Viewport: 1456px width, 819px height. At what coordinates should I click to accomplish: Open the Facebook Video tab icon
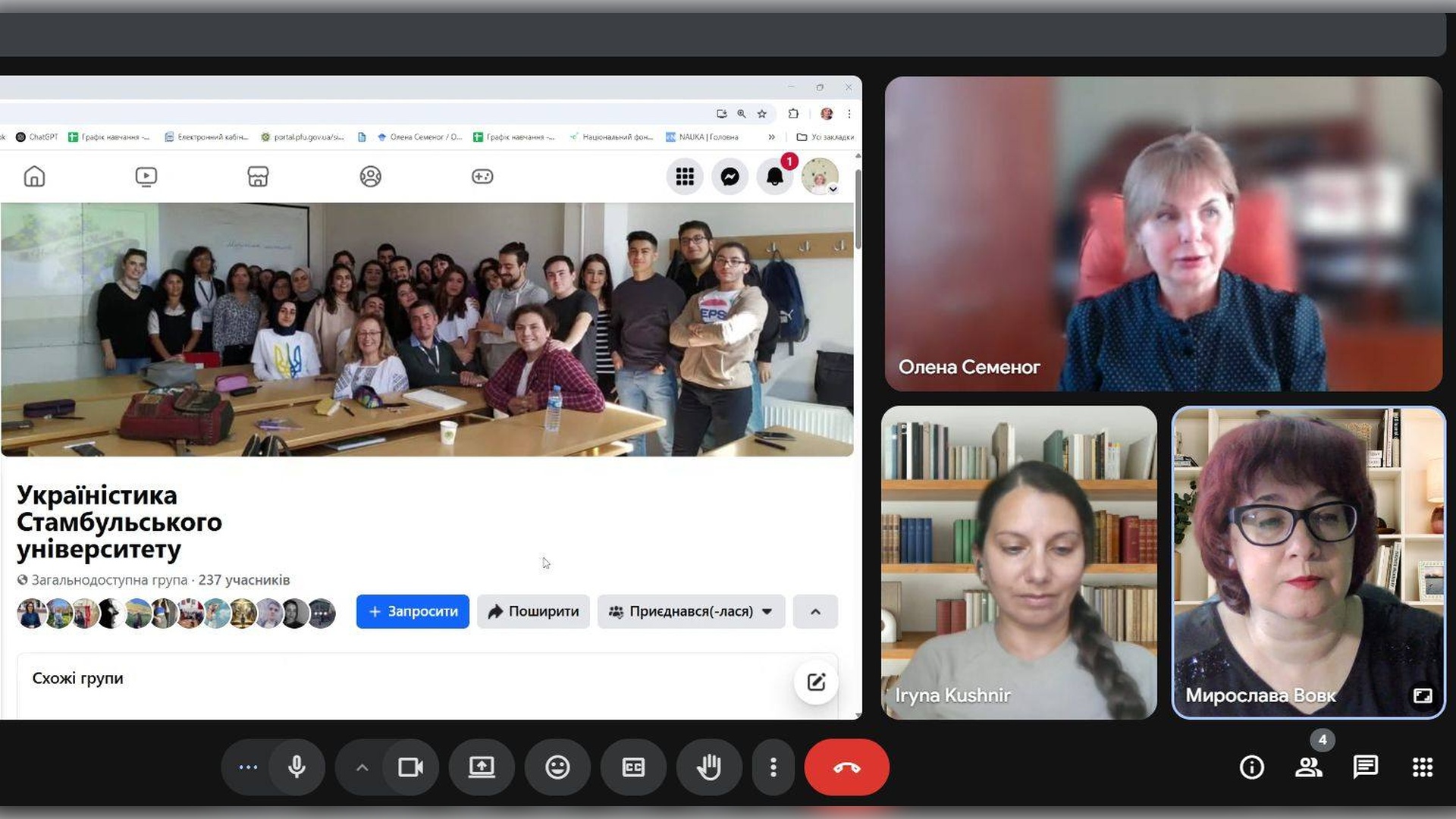point(146,177)
